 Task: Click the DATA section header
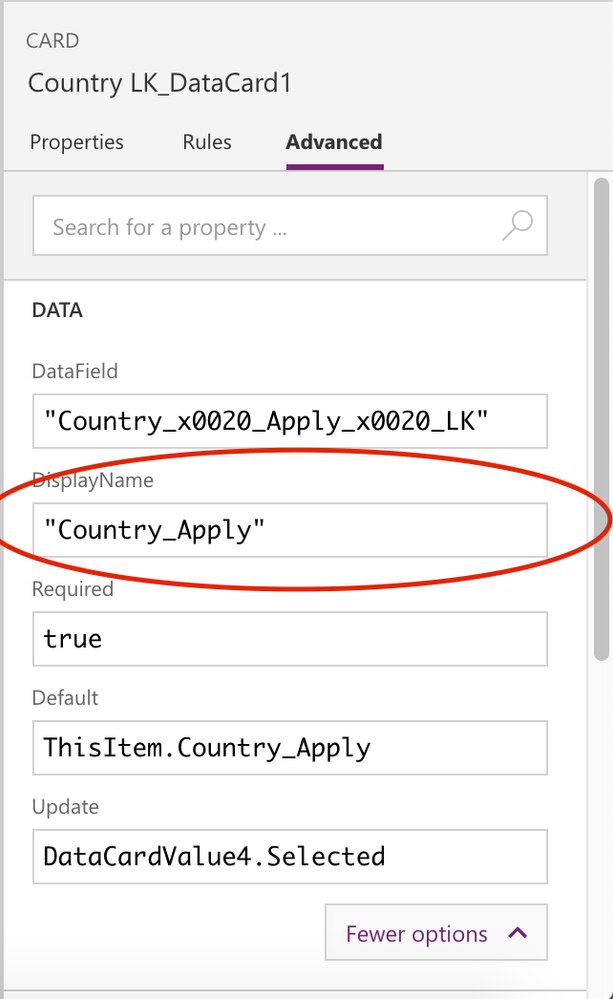pos(57,310)
